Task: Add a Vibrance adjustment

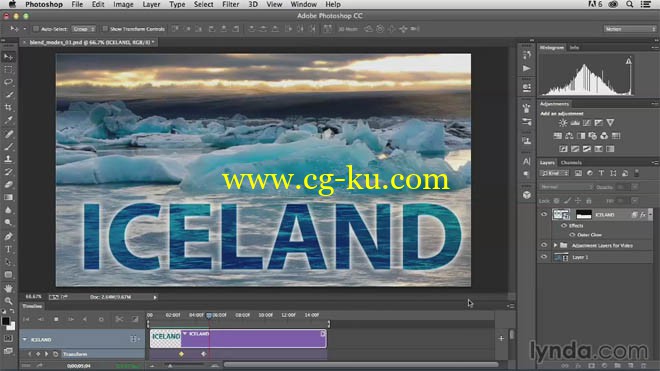Action: [x=610, y=123]
